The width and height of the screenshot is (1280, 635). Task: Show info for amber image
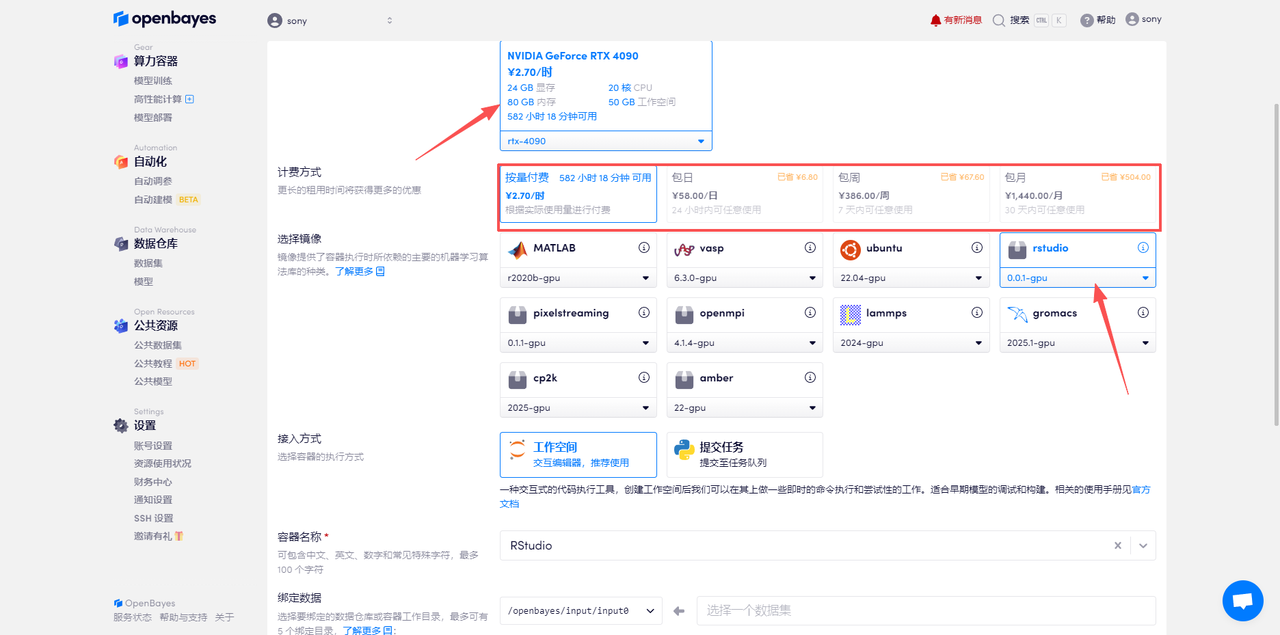[x=810, y=377]
